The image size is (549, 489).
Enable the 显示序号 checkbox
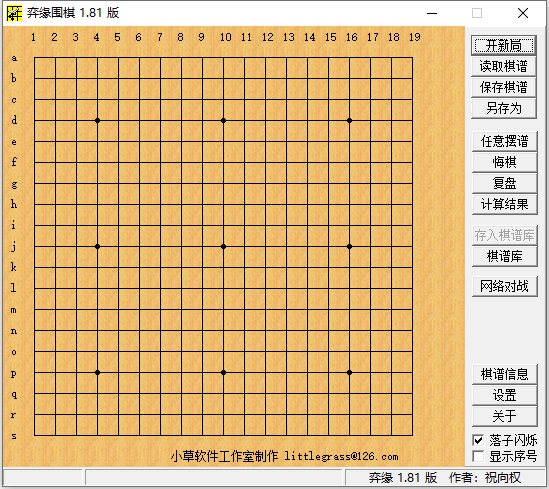click(x=478, y=456)
